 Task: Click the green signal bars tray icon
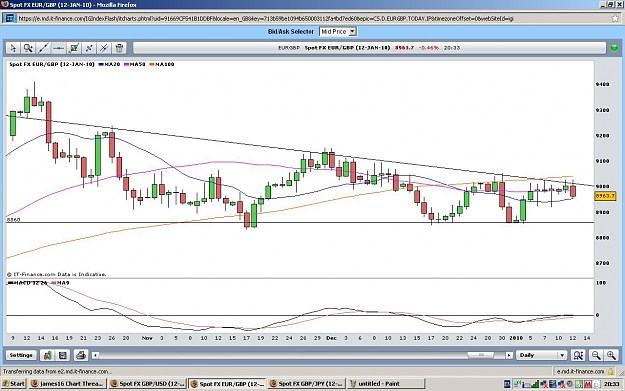535,384
